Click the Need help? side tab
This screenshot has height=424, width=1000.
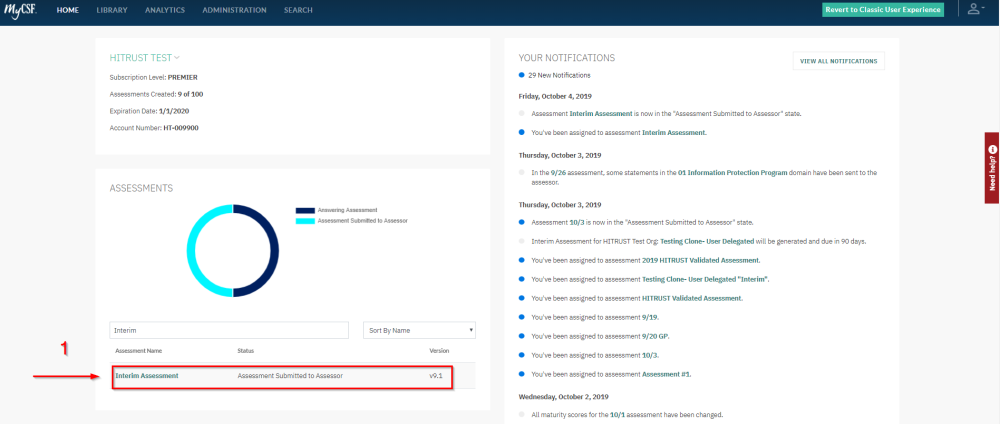pyautogui.click(x=992, y=168)
